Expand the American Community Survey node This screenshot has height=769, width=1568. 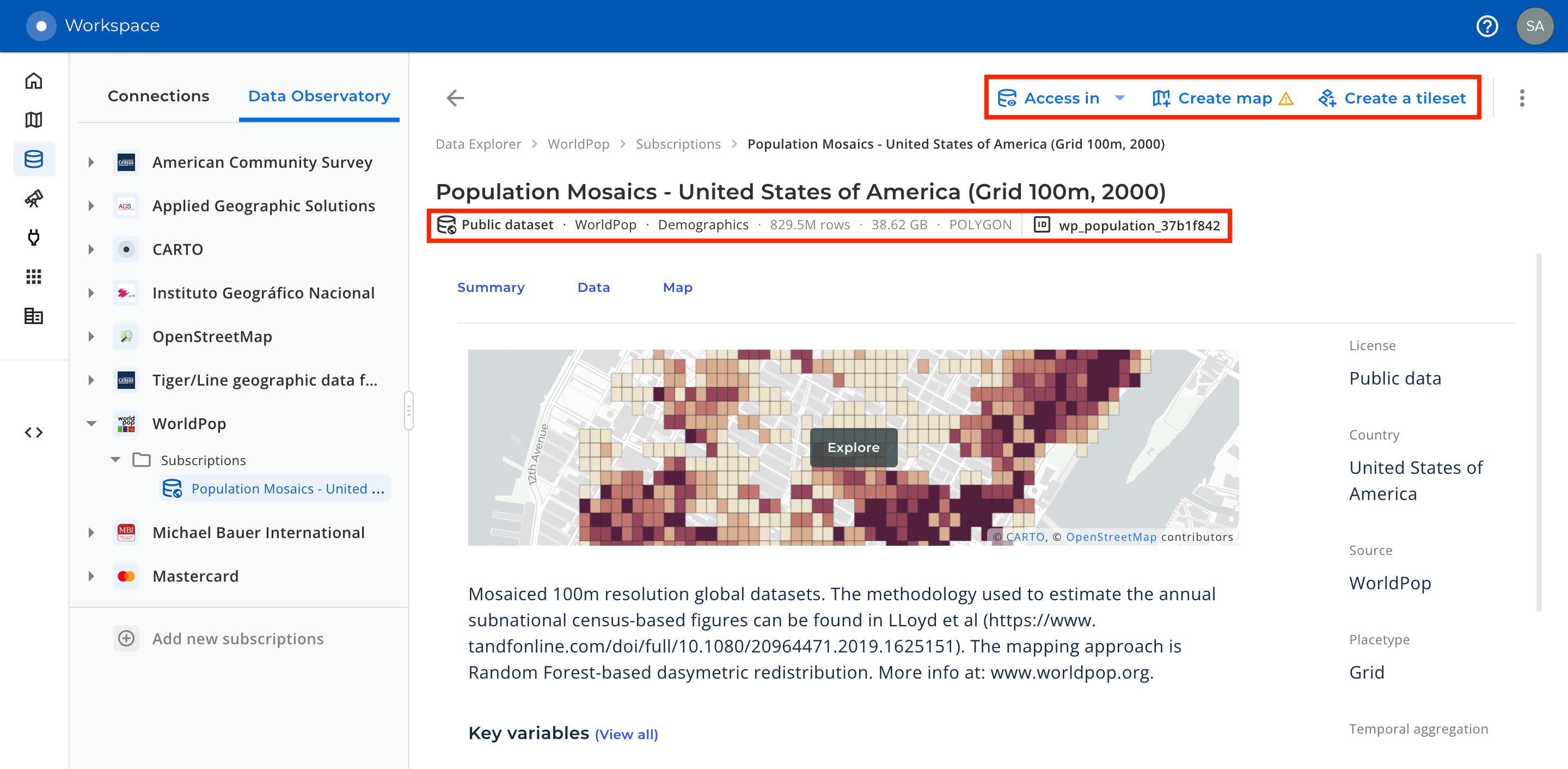pyautogui.click(x=91, y=162)
